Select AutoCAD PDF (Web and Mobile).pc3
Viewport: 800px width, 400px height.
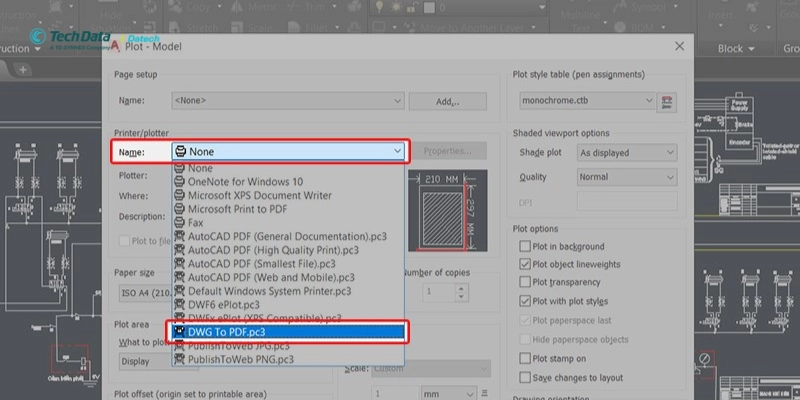click(288, 278)
